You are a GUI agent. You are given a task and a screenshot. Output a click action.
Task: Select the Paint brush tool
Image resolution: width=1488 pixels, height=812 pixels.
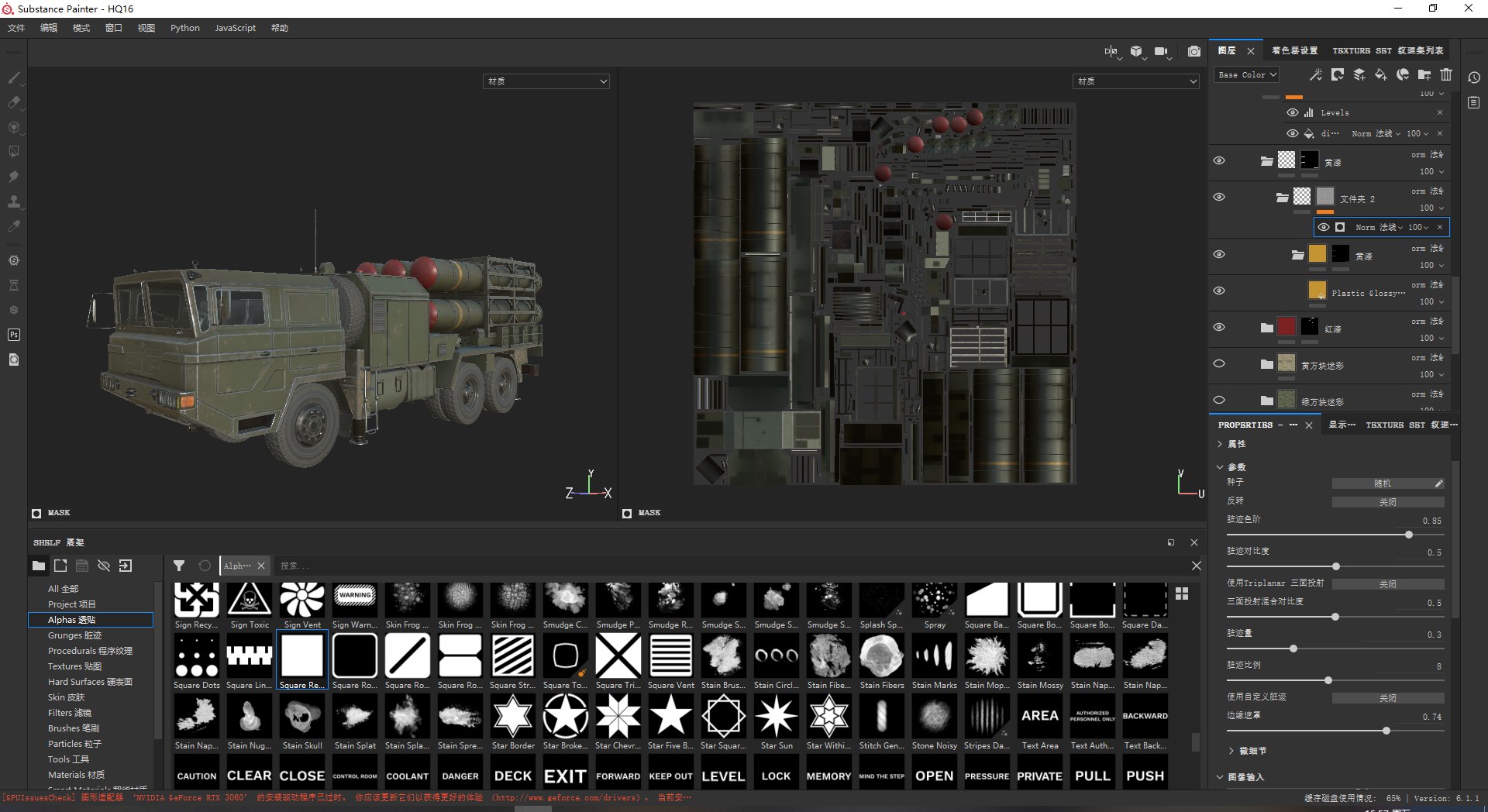[x=14, y=77]
